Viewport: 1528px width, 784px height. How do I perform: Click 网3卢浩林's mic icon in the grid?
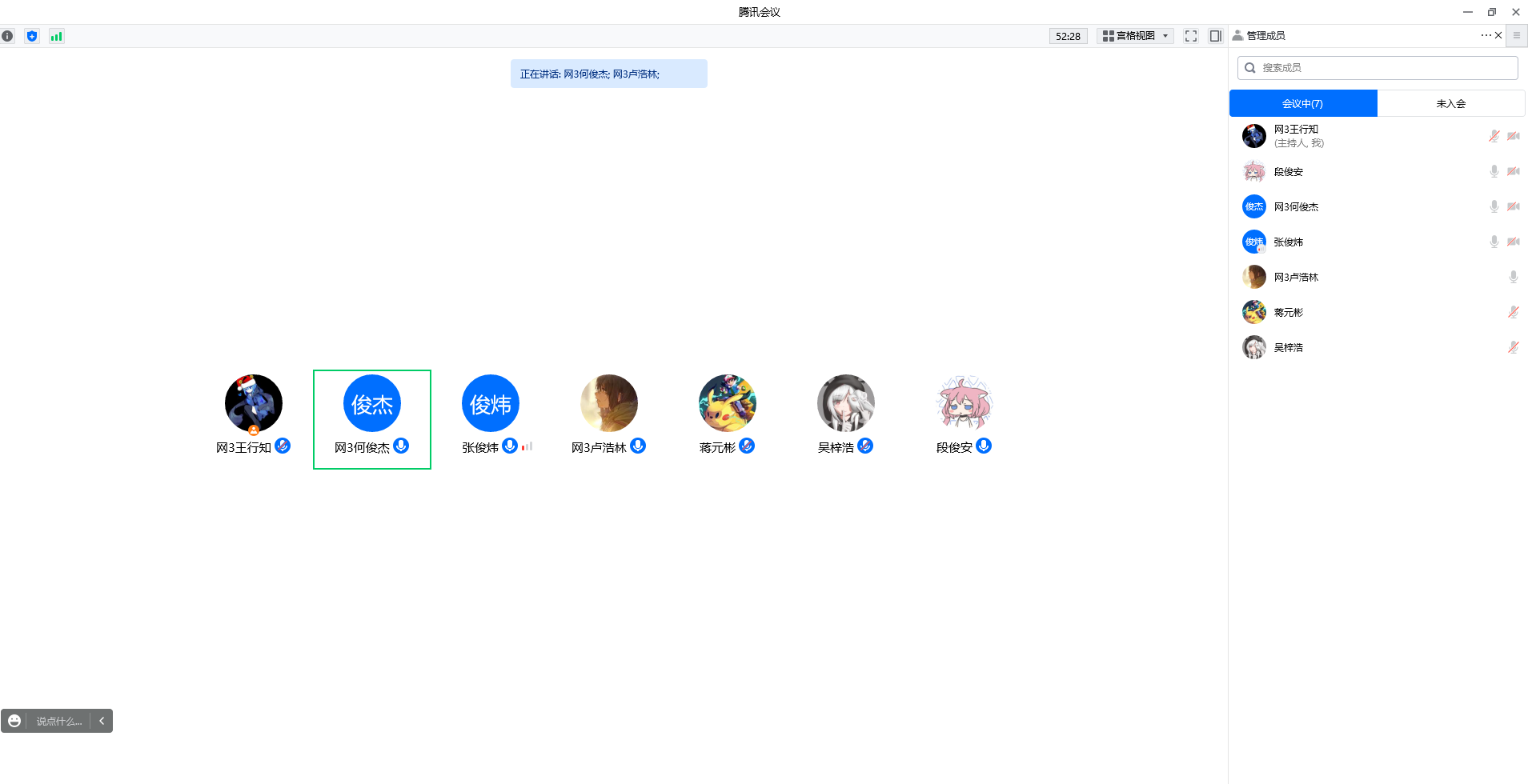pyautogui.click(x=638, y=446)
